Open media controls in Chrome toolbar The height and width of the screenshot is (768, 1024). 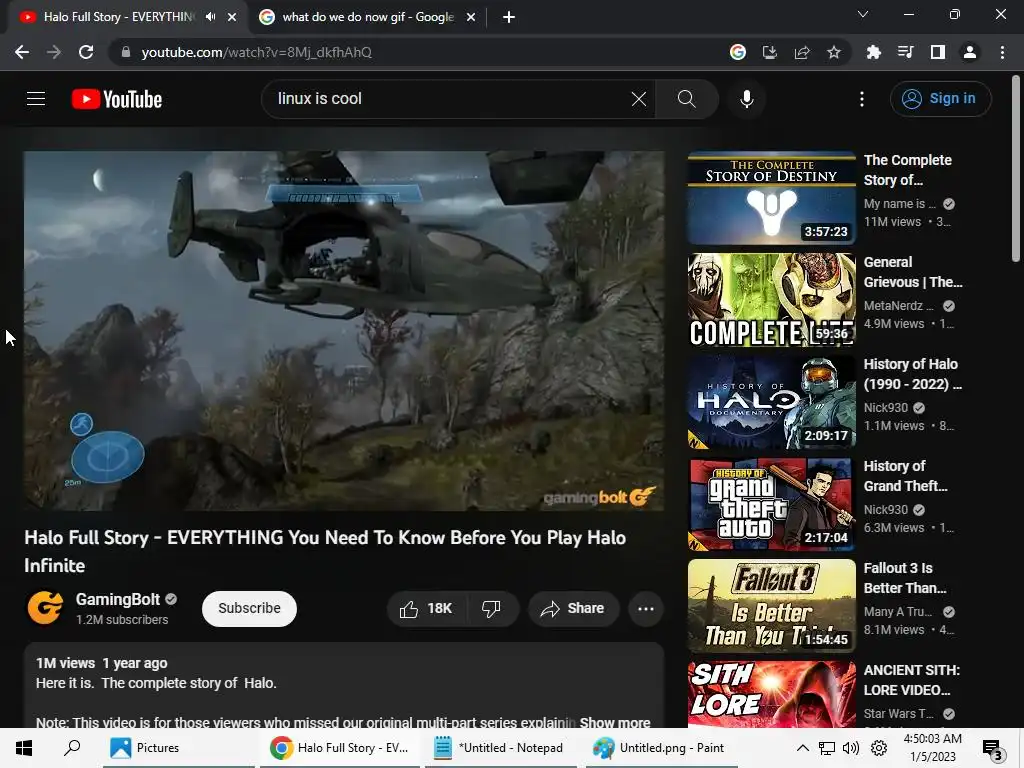905,52
